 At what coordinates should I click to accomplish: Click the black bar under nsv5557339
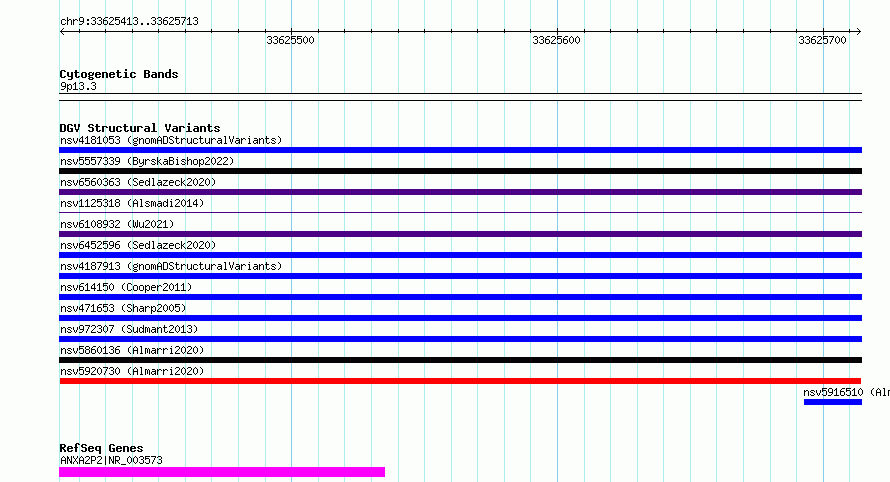point(460,171)
